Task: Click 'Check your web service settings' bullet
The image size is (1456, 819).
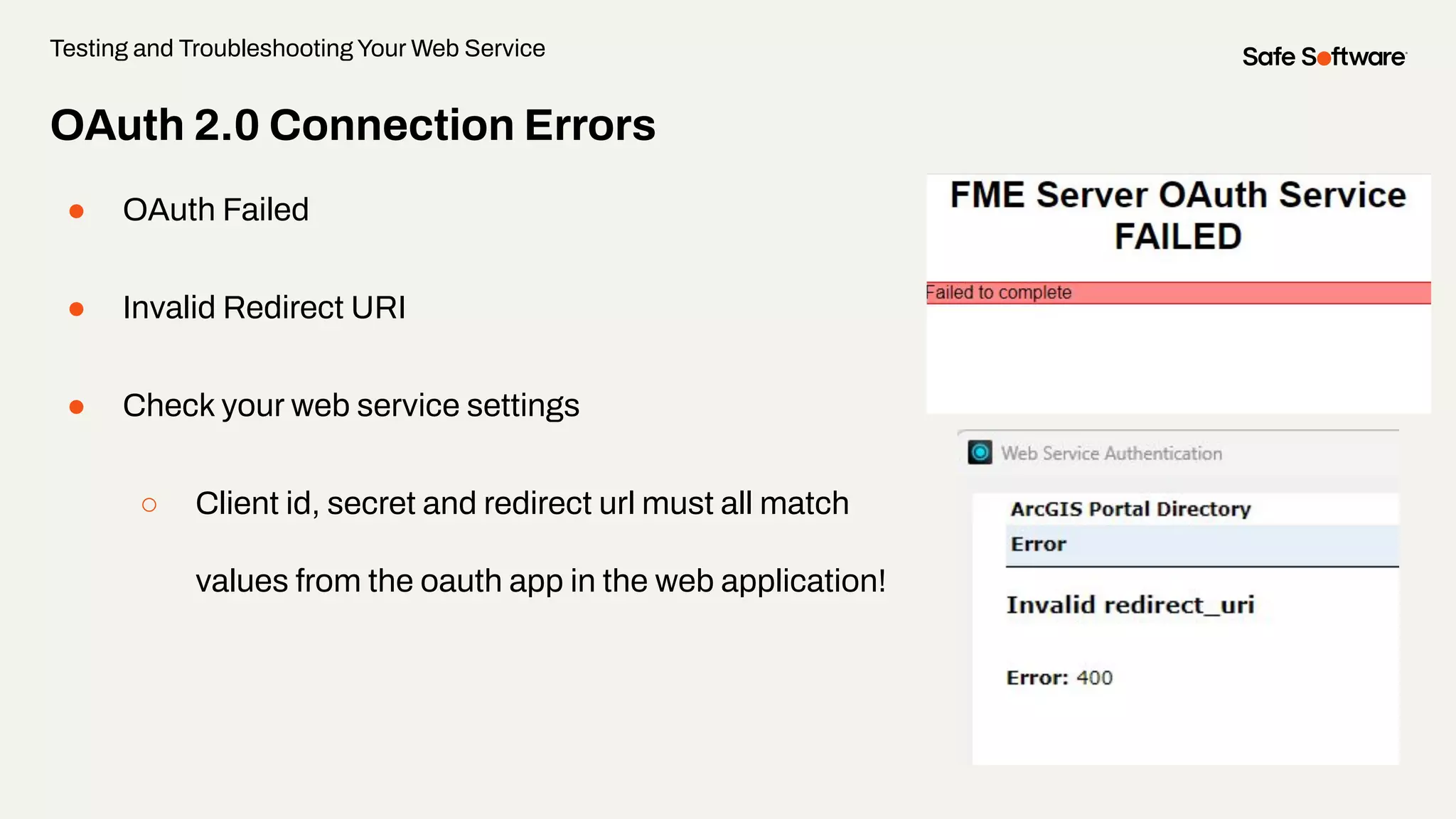Action: 351,406
